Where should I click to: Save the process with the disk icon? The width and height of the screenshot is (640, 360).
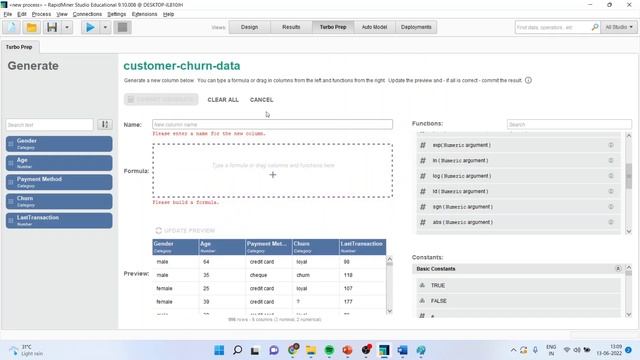coord(52,27)
